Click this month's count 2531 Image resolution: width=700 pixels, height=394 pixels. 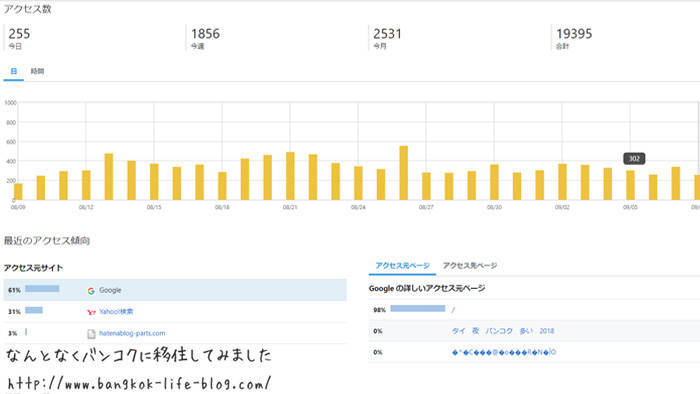click(387, 34)
